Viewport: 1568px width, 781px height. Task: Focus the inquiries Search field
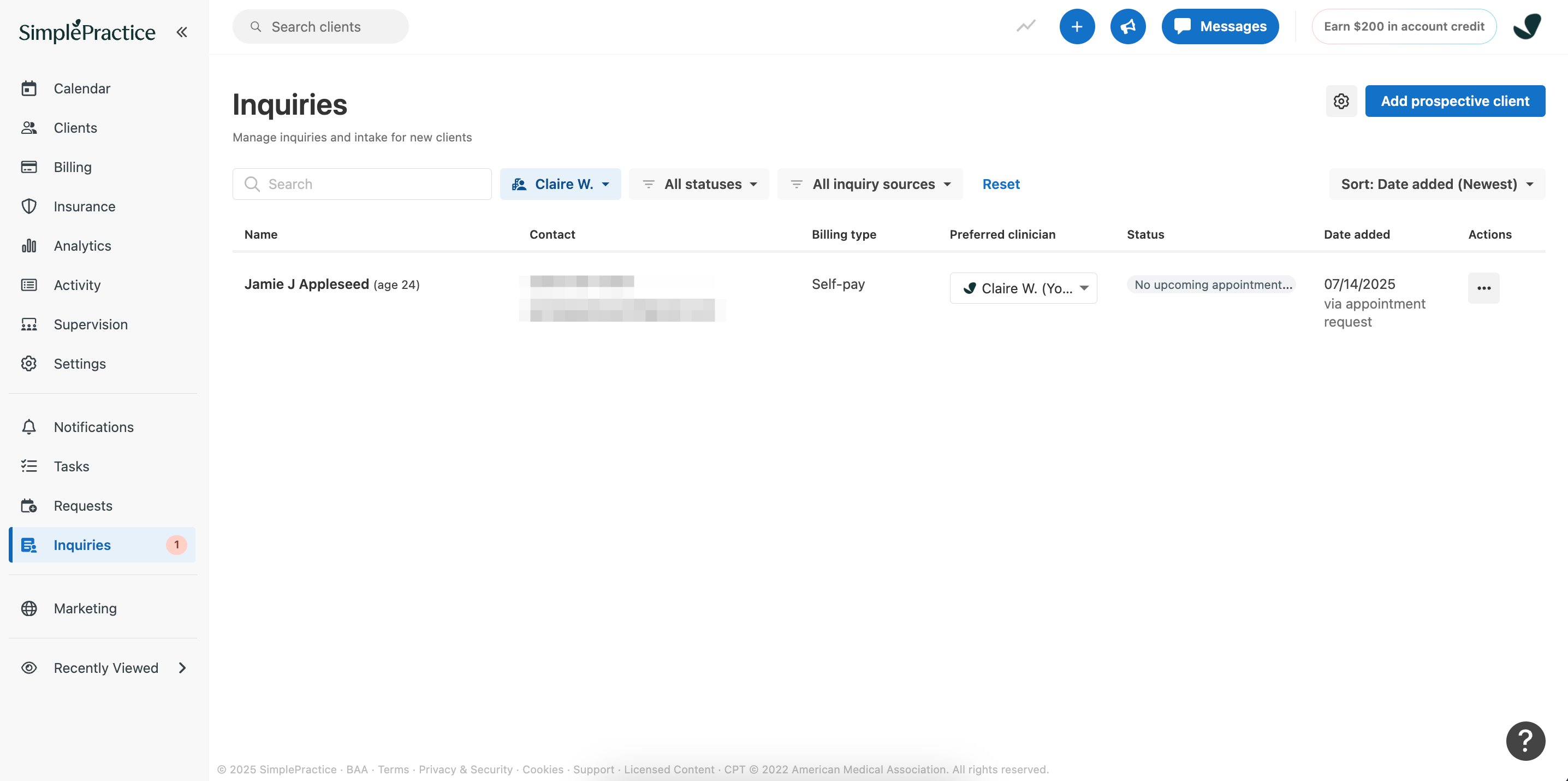pyautogui.click(x=361, y=184)
